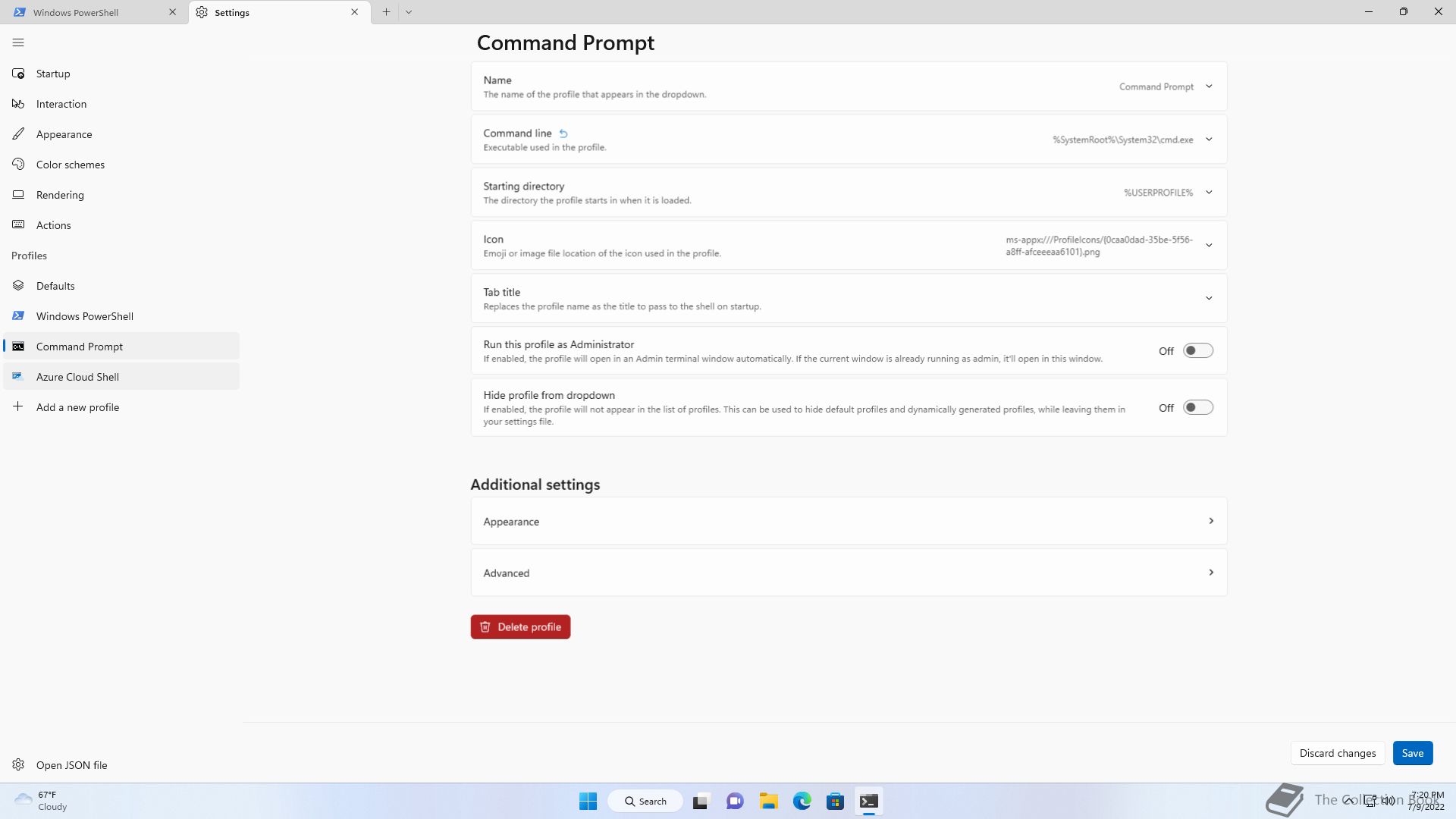Reset Command line to inherited value
The image size is (1456, 819).
tap(563, 133)
